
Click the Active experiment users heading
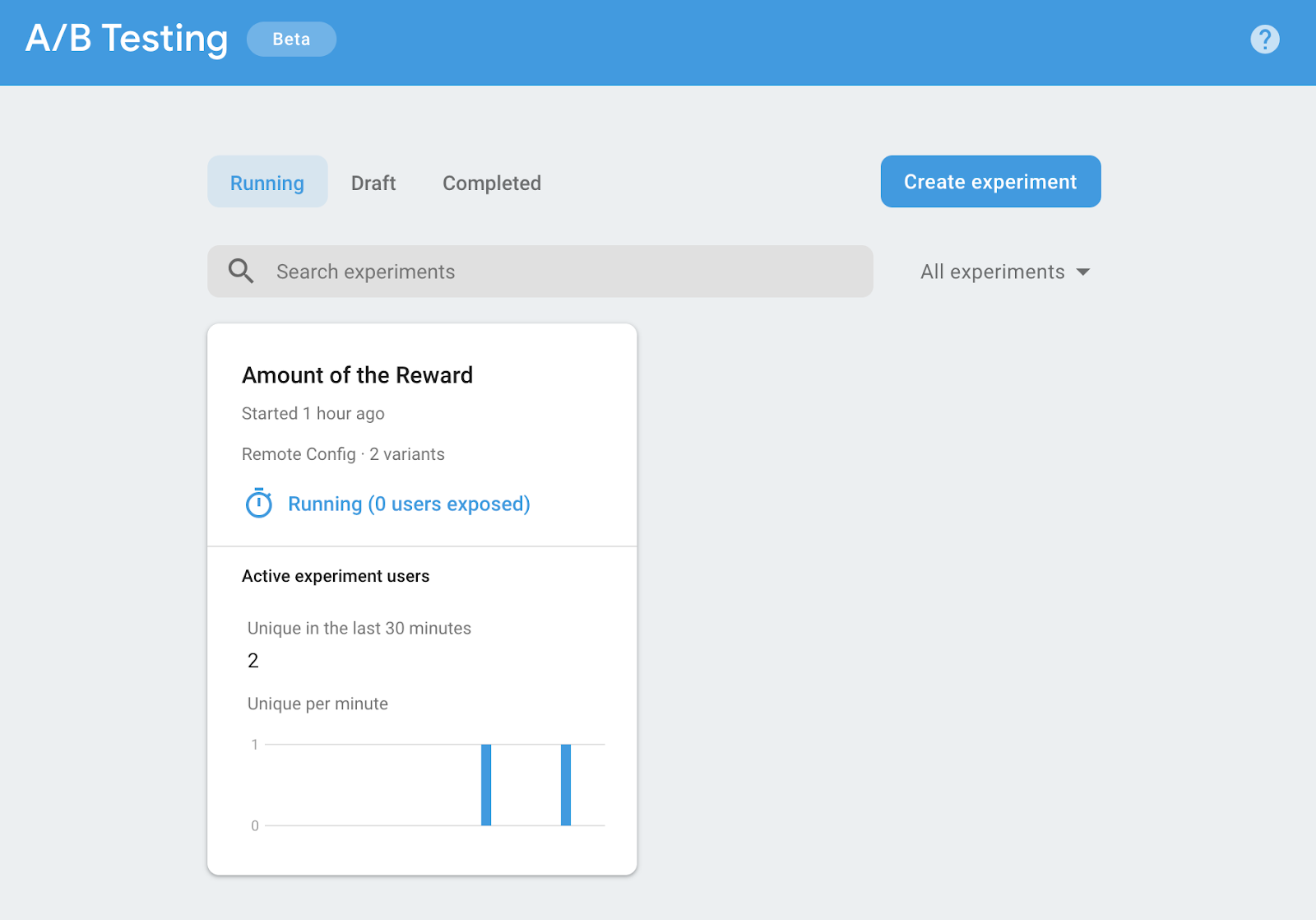click(x=336, y=576)
